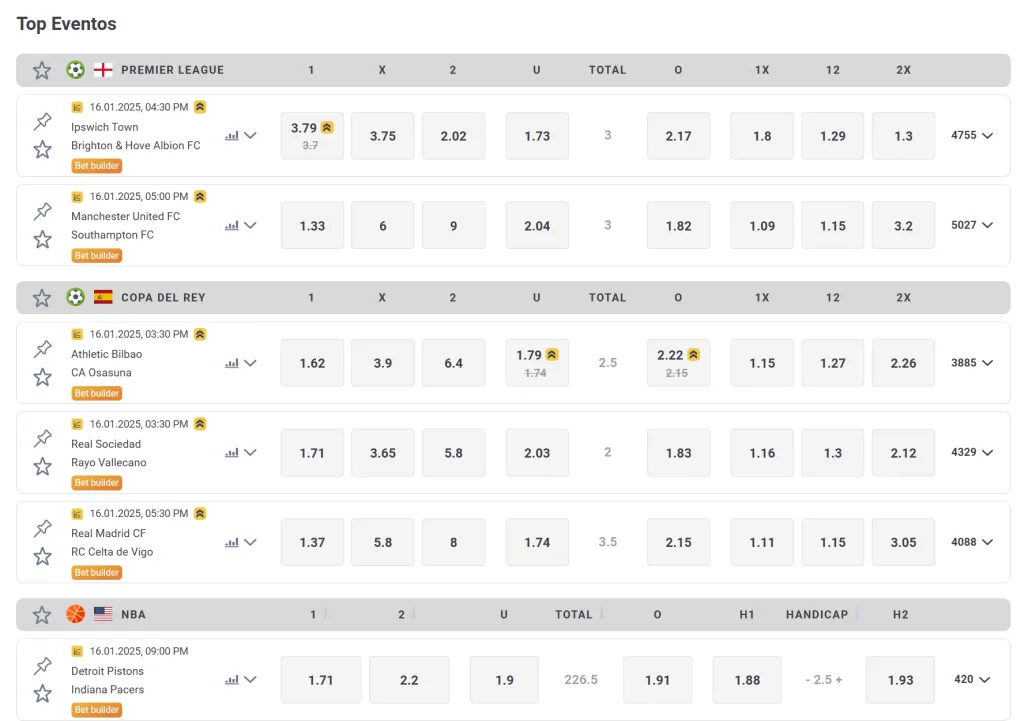The image size is (1024, 721).
Task: View stats chart for Athletic Bilbao match
Action: coord(232,364)
